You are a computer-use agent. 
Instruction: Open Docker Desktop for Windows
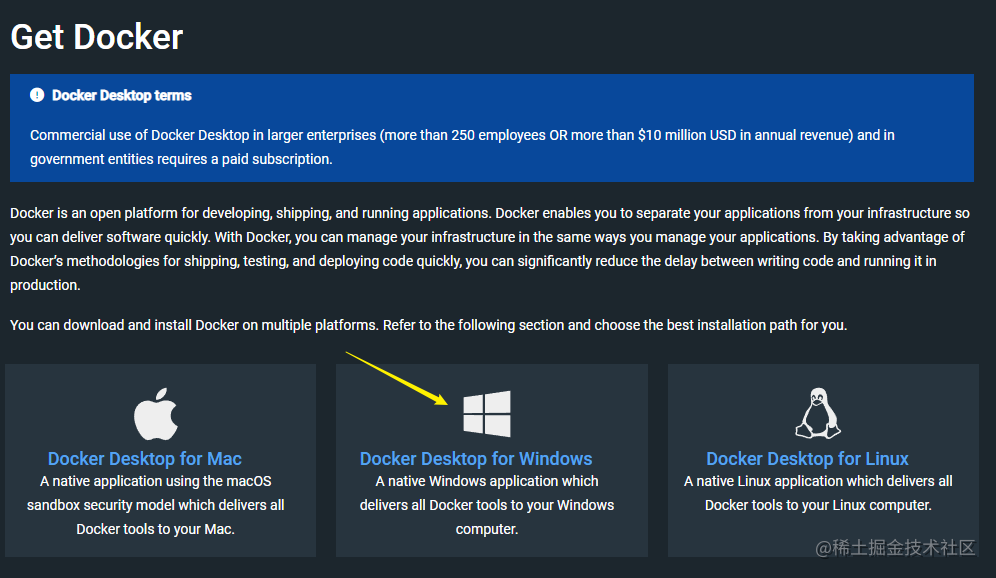tap(476, 458)
